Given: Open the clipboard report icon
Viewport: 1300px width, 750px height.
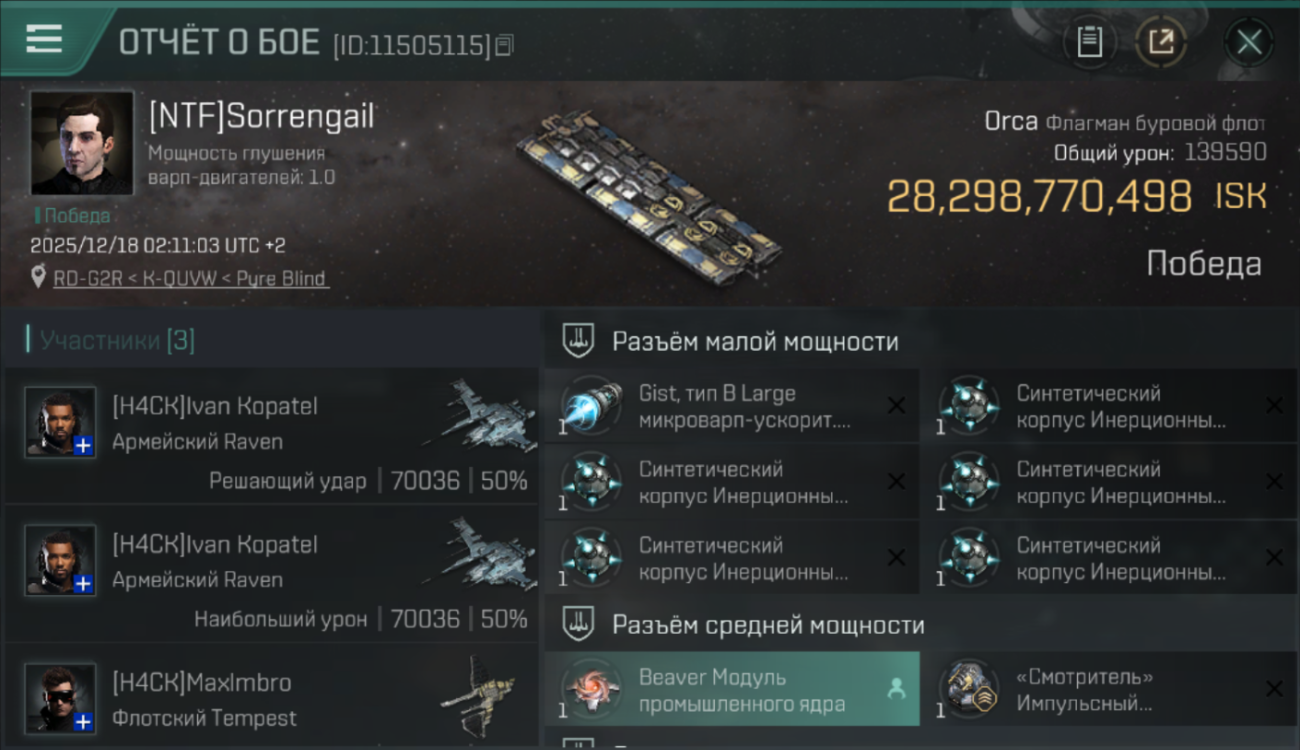Looking at the screenshot, I should click(1089, 42).
